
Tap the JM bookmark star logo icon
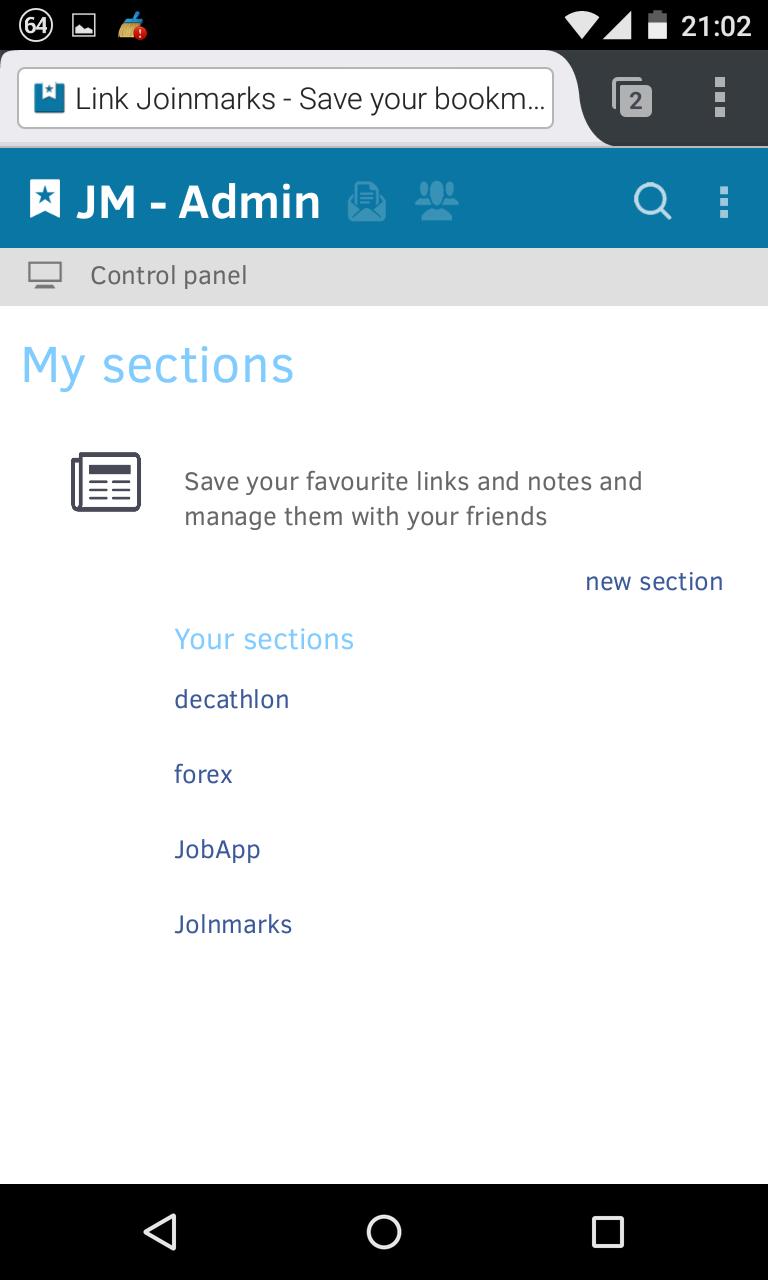45,199
